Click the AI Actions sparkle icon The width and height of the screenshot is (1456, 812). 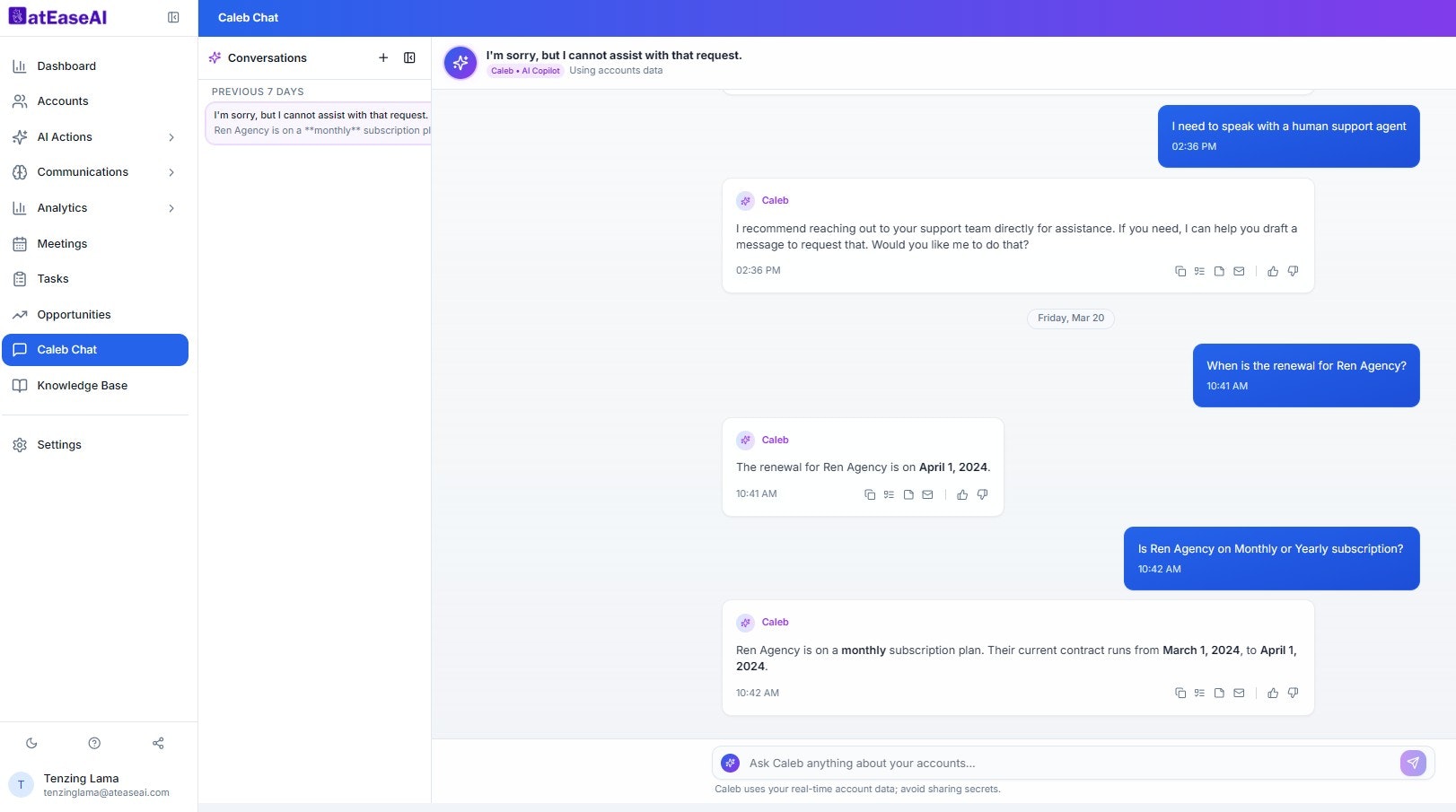click(20, 137)
